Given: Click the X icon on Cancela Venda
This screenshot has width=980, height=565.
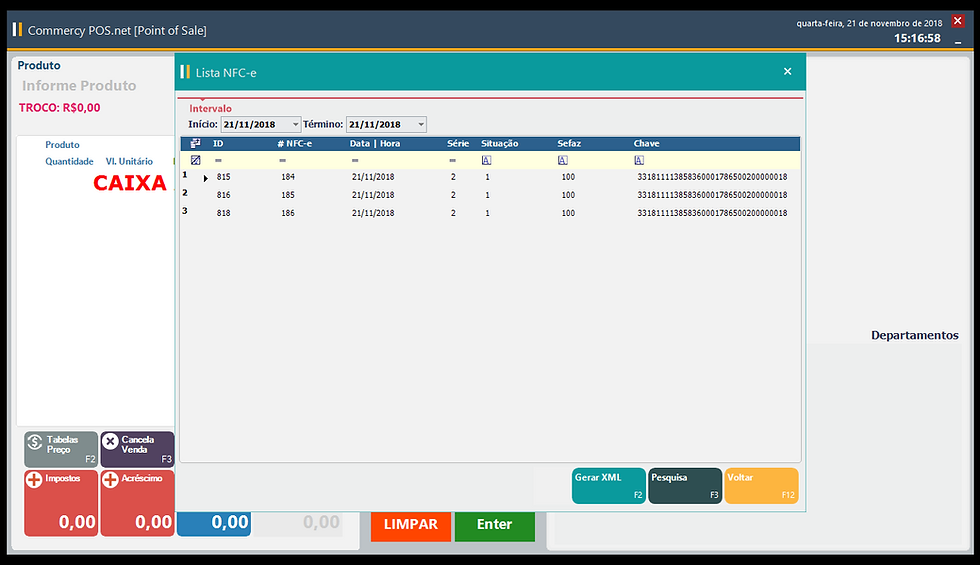Looking at the screenshot, I should pyautogui.click(x=110, y=442).
